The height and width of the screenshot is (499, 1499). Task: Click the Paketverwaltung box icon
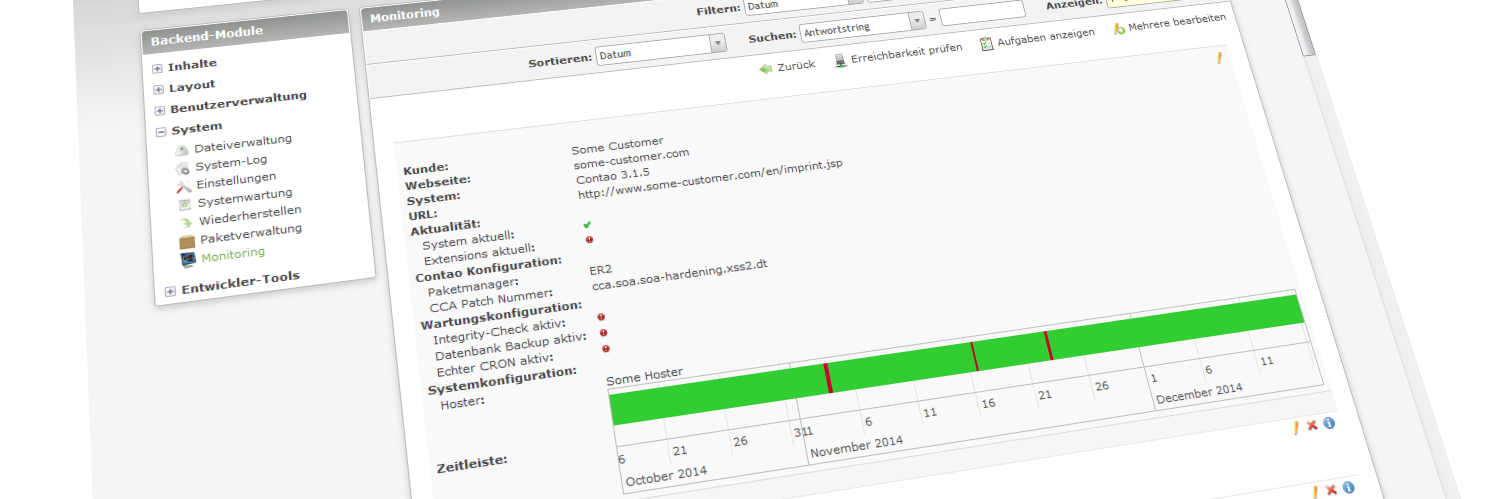click(187, 241)
